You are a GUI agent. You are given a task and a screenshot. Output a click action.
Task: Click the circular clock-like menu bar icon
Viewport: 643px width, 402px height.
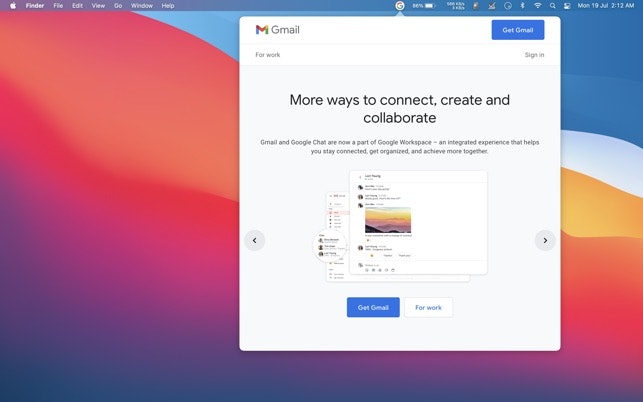508,6
